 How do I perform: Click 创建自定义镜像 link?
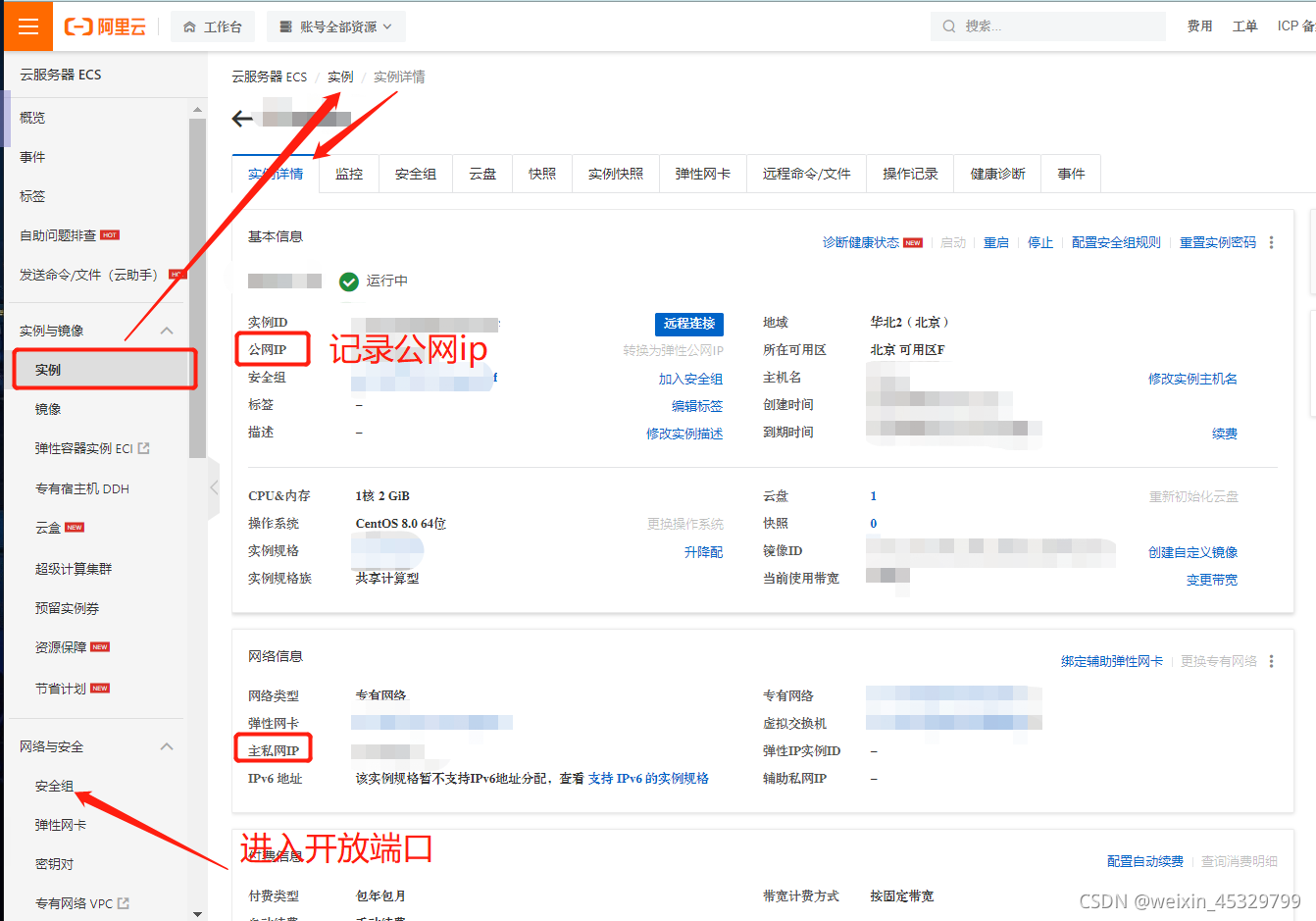(x=1193, y=552)
